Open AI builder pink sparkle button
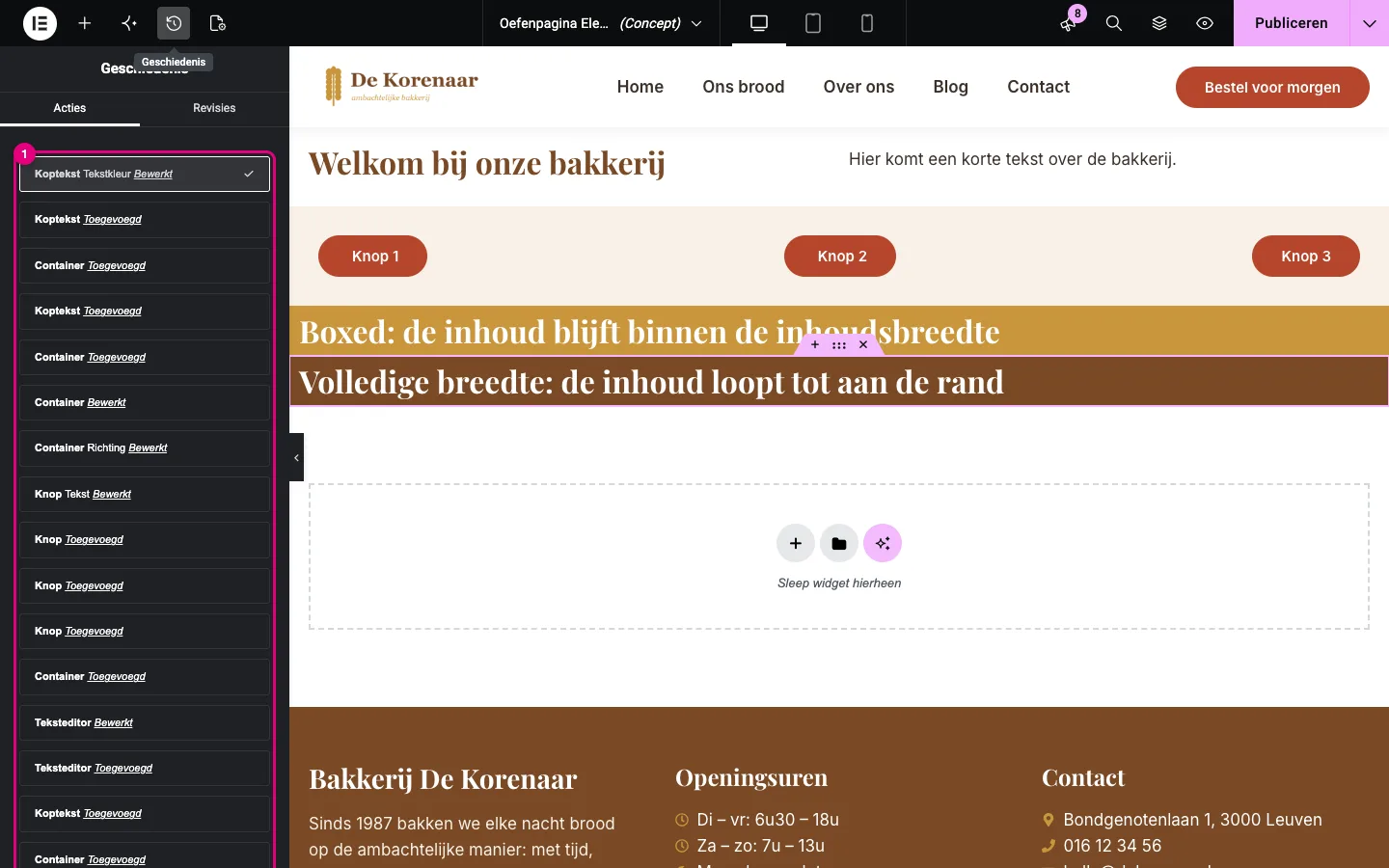 (883, 544)
